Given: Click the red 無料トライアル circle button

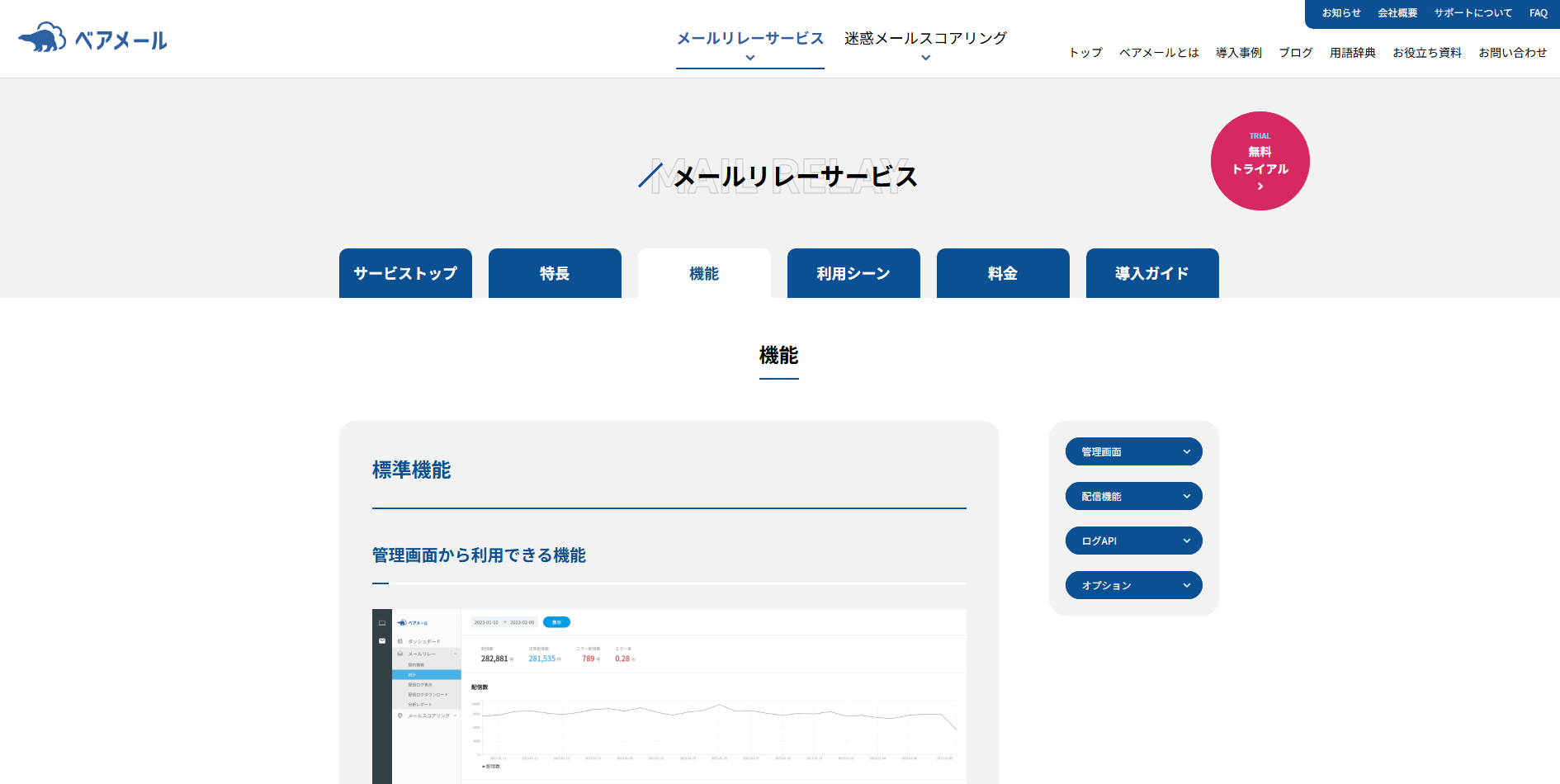Looking at the screenshot, I should pyautogui.click(x=1260, y=161).
